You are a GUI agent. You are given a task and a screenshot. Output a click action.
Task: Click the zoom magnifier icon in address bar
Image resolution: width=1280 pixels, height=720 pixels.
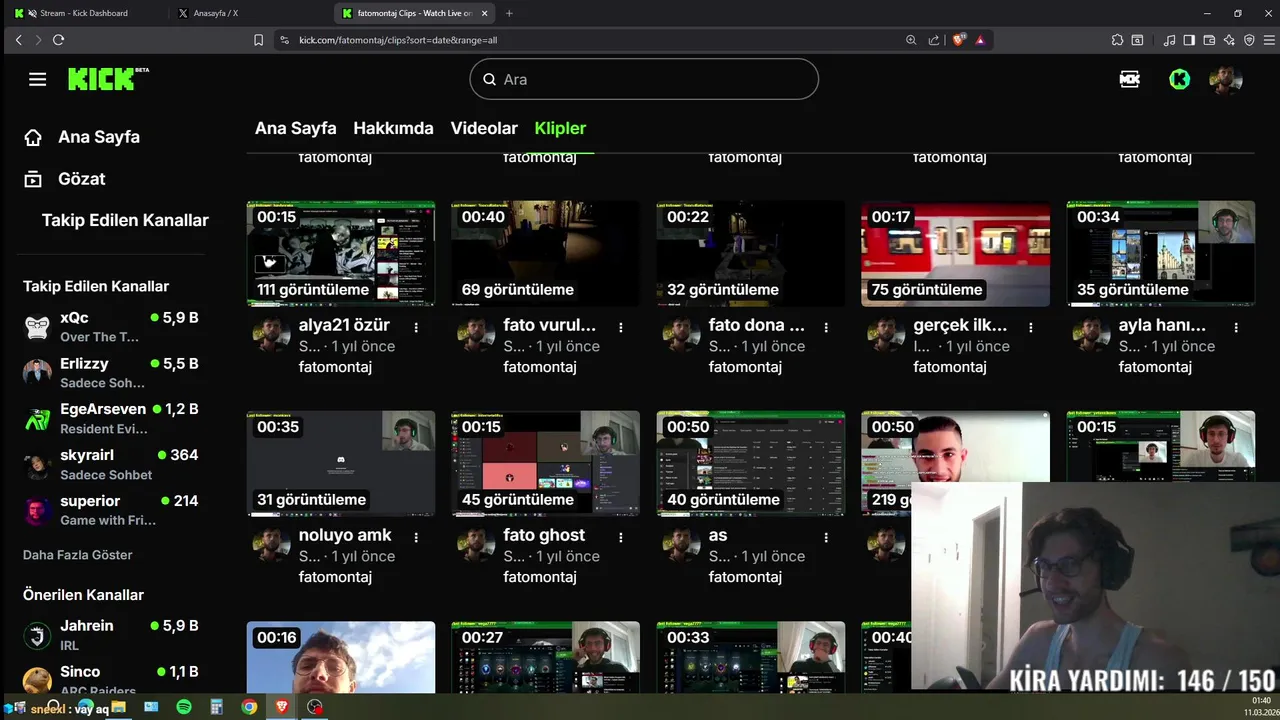point(911,40)
